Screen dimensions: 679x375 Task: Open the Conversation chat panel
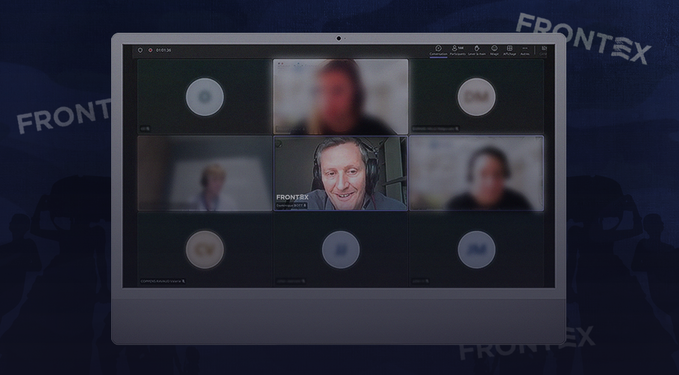point(438,50)
